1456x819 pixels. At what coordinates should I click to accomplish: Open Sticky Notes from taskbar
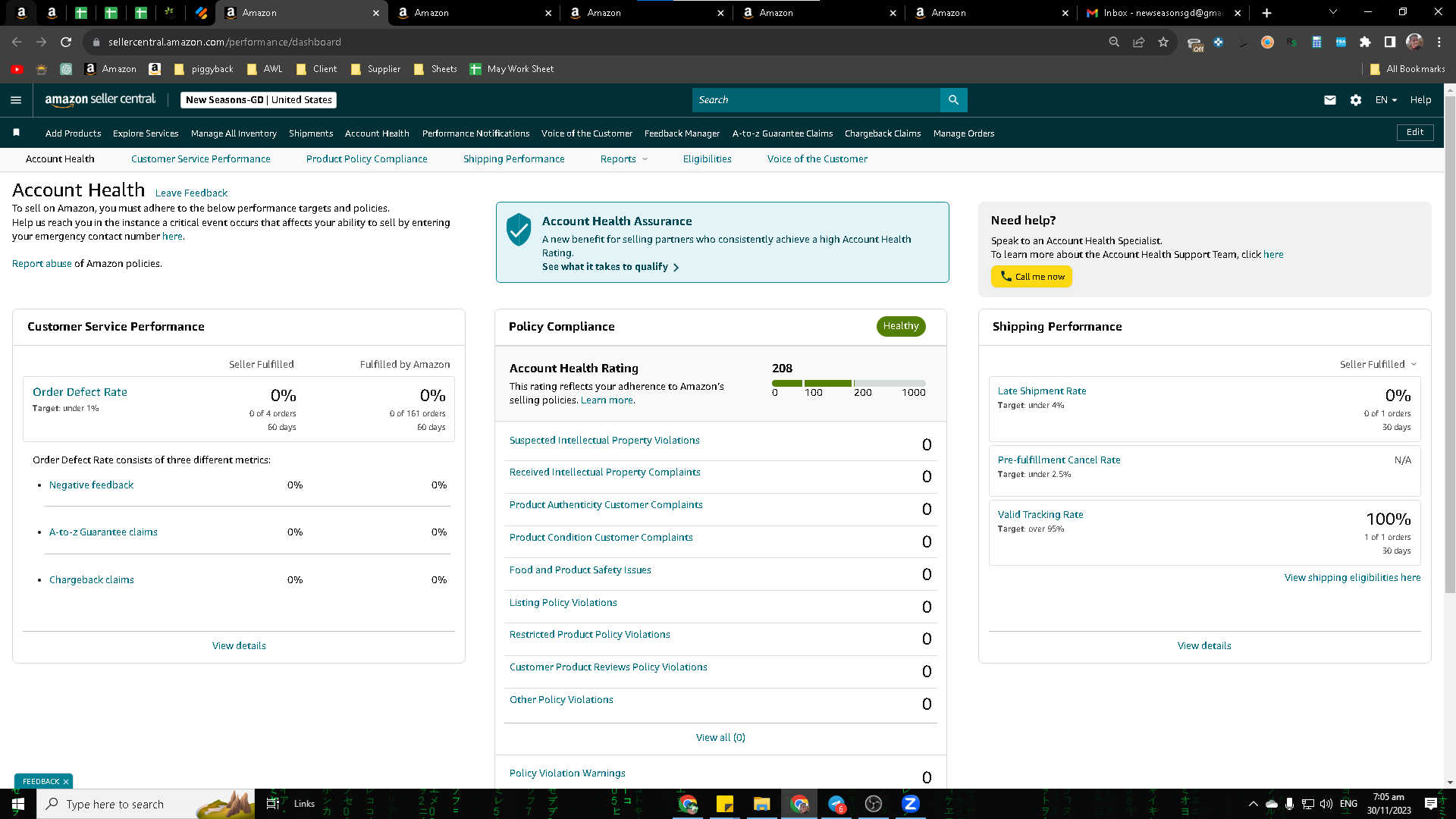(725, 804)
